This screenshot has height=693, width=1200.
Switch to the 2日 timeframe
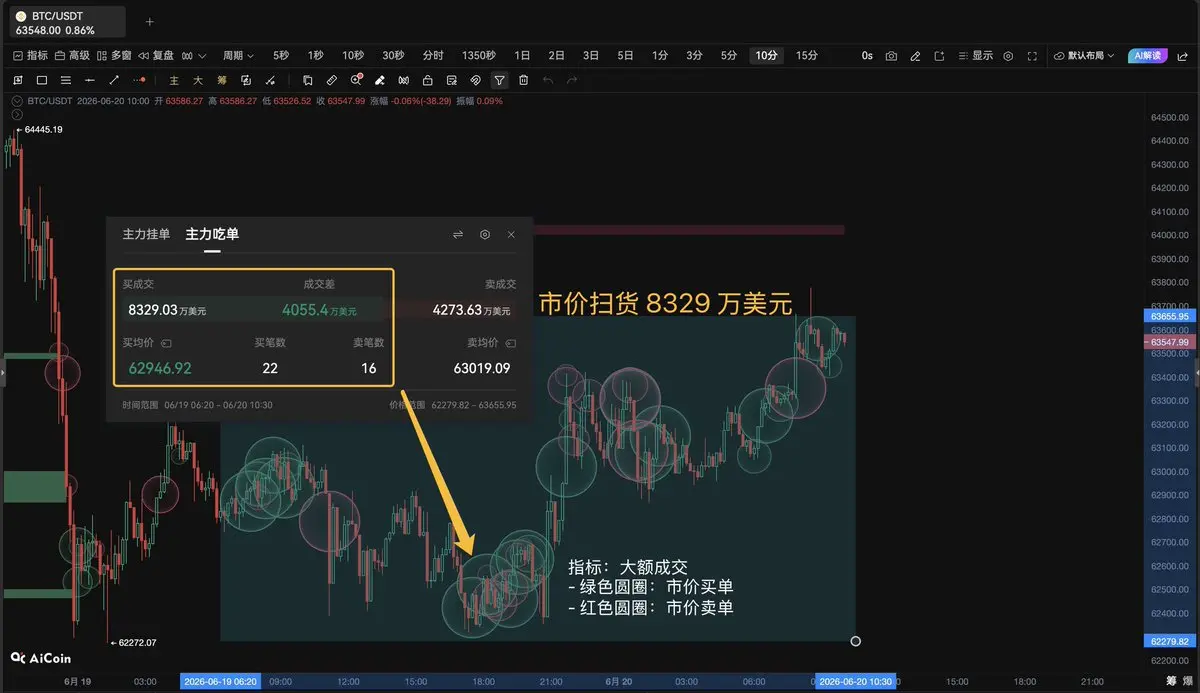[x=557, y=56]
